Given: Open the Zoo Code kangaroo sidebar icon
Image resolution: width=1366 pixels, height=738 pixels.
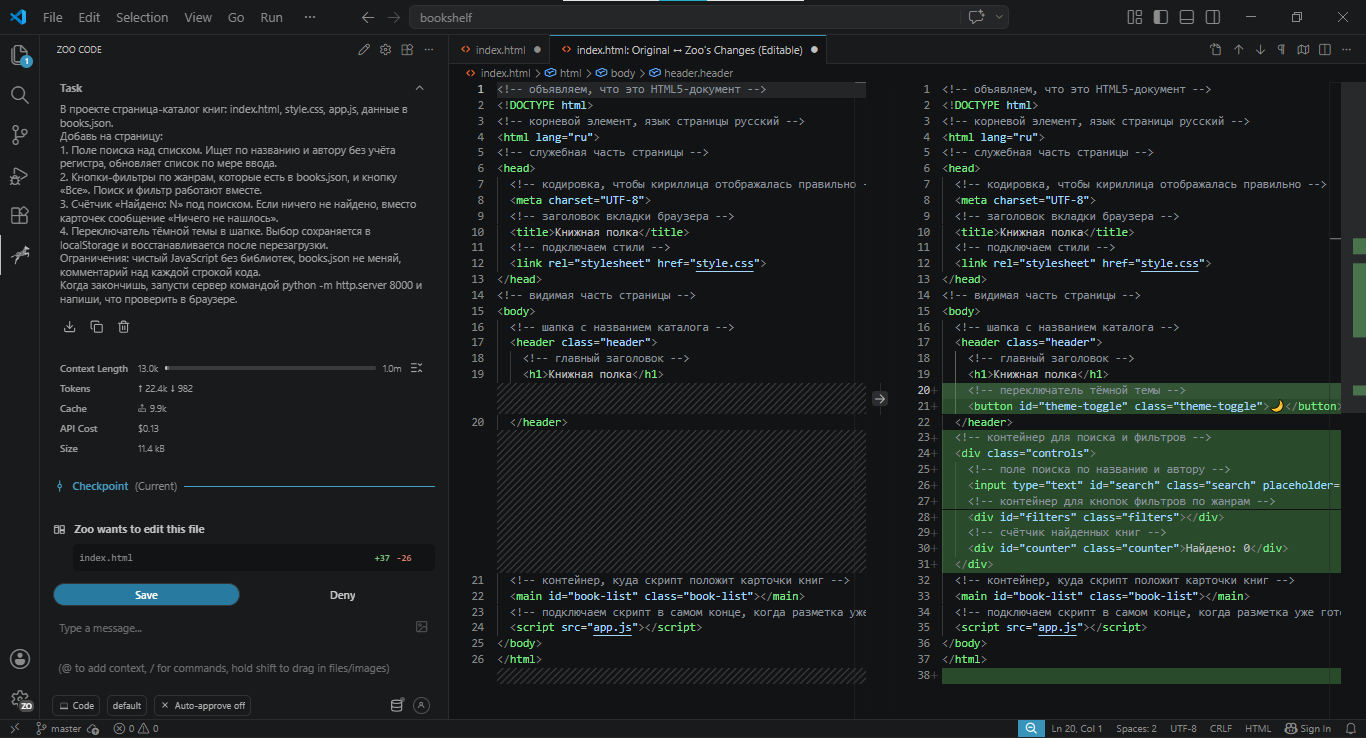Looking at the screenshot, I should 20,255.
